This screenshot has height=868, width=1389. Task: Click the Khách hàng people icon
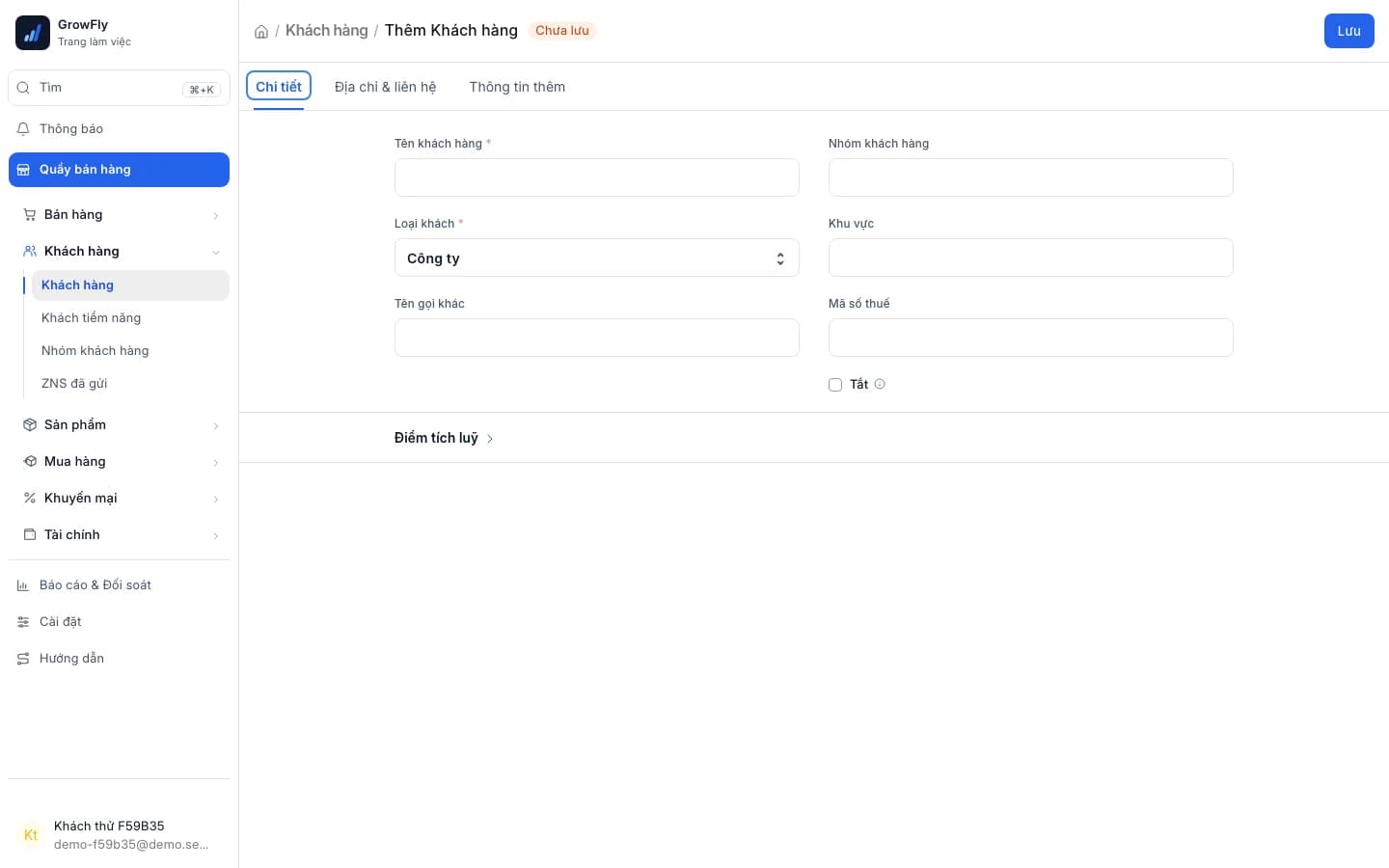(x=30, y=252)
